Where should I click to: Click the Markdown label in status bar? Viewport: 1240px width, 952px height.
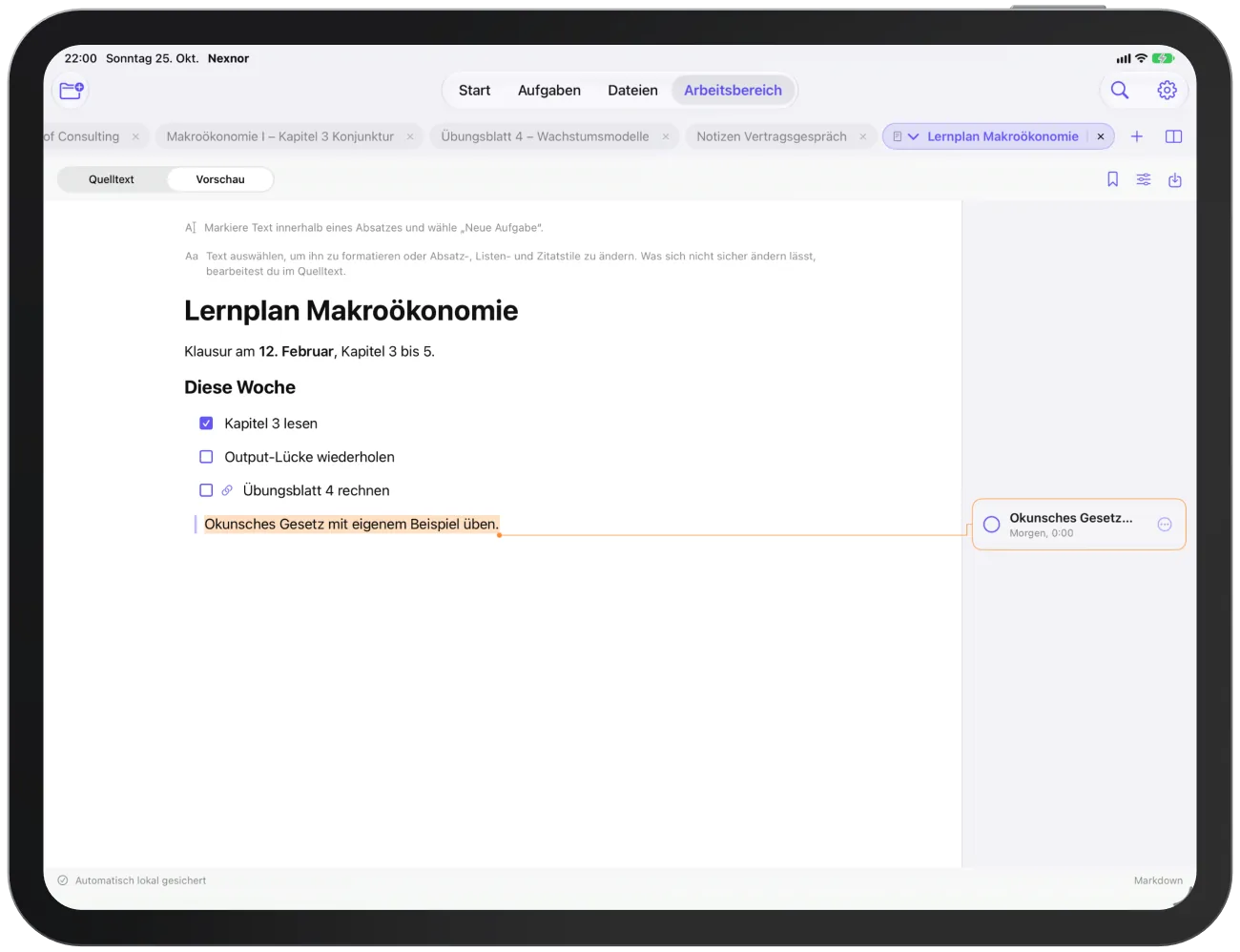pyautogui.click(x=1158, y=880)
